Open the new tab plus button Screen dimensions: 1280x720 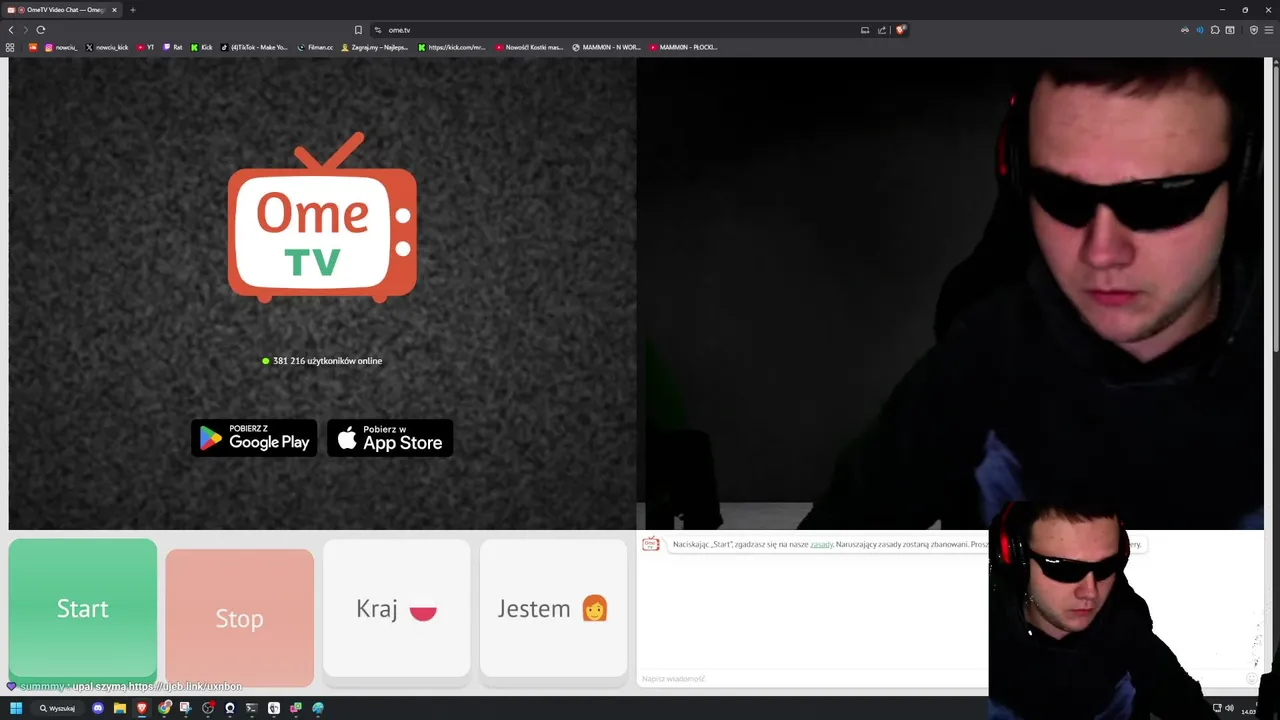coord(132,10)
